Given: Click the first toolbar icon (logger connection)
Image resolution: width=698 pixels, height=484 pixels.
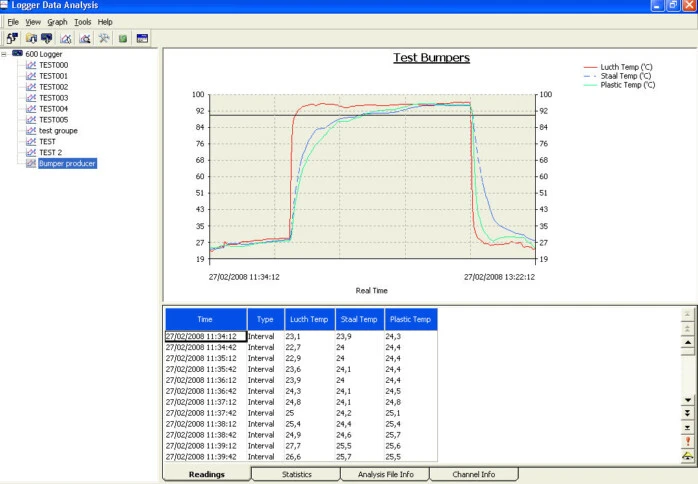Looking at the screenshot, I should [11, 38].
